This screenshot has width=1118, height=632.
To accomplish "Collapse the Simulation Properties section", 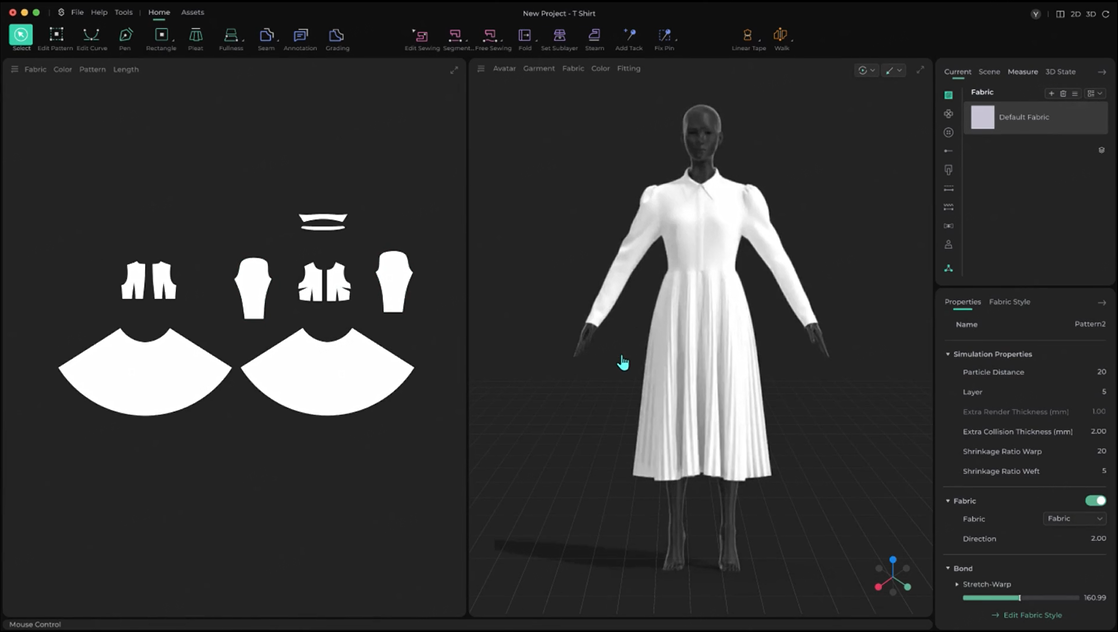I will 948,353.
